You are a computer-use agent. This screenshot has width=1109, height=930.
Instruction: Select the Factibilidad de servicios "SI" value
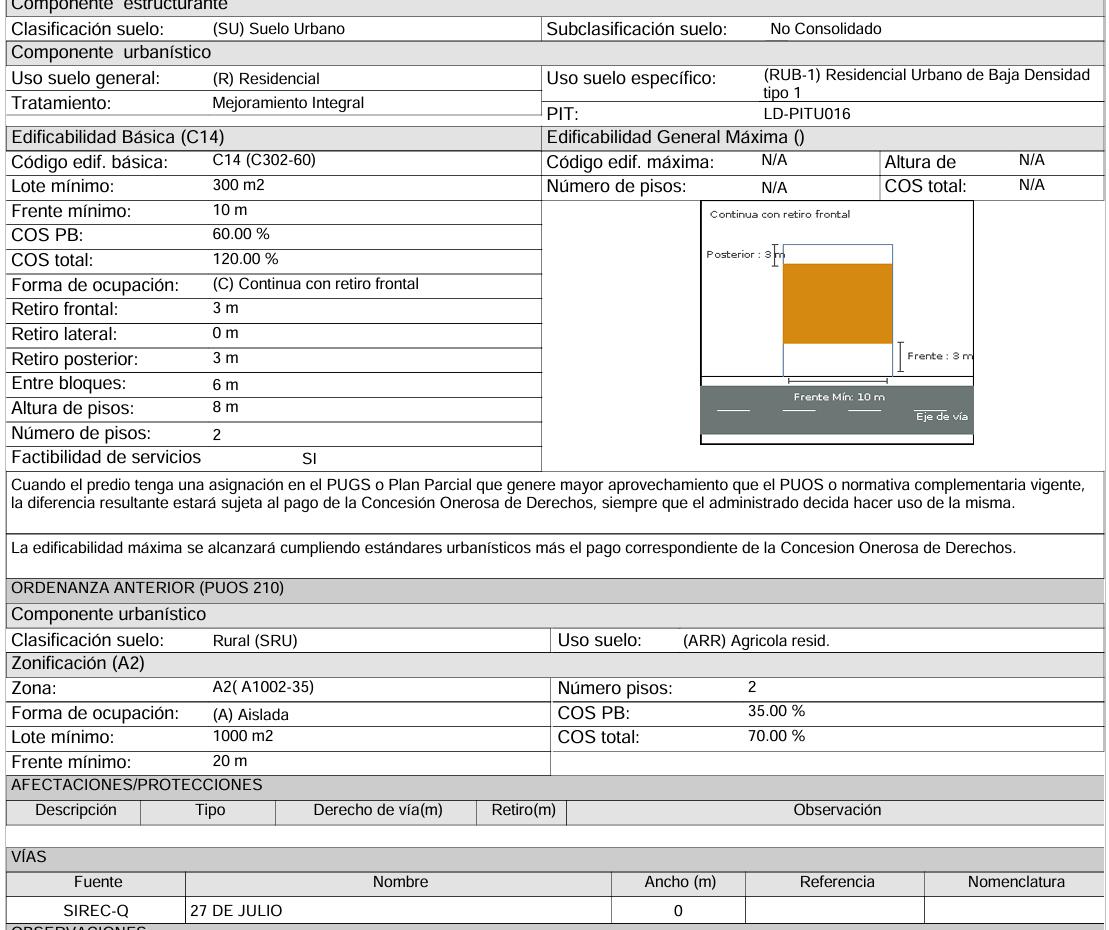[x=309, y=459]
